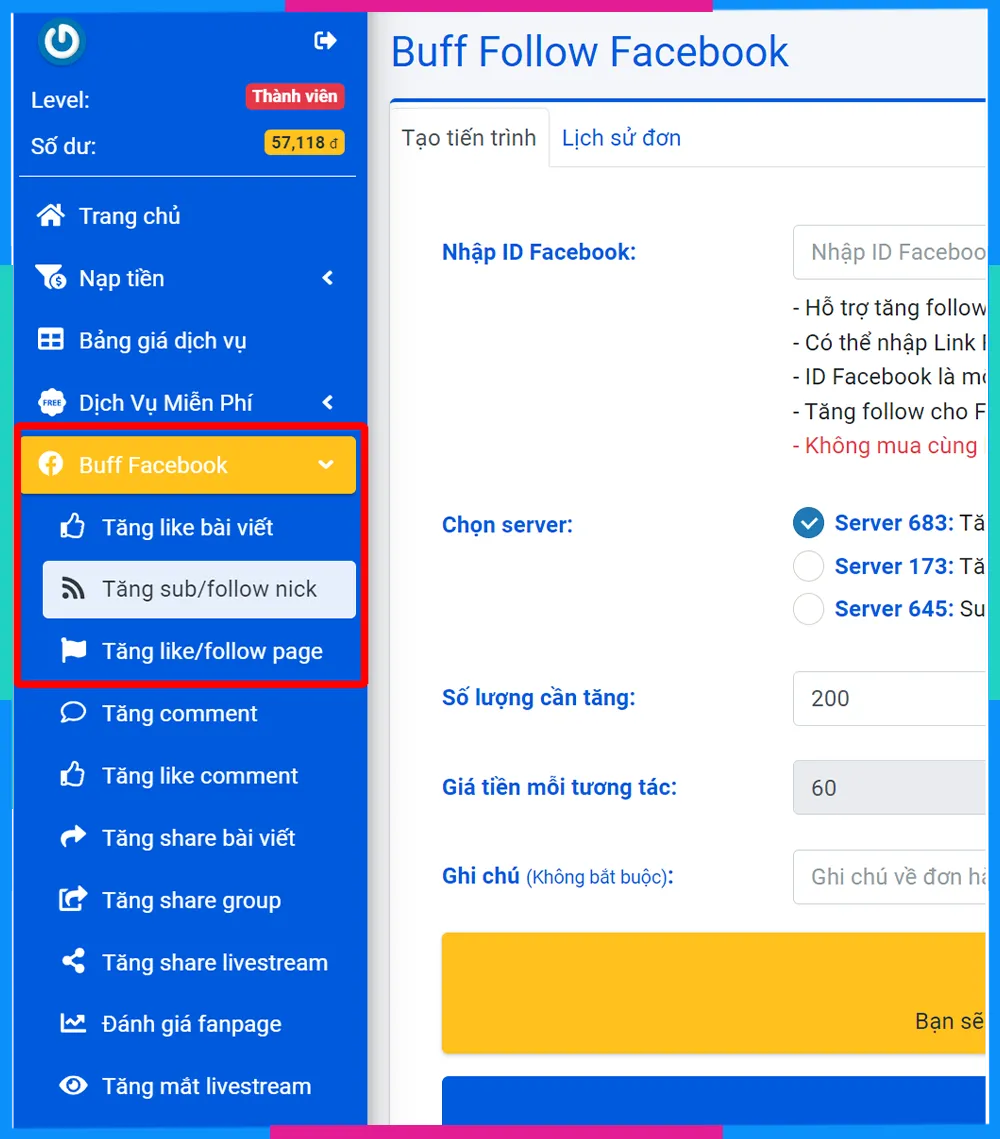Select the Server 645 radio button
The image size is (1000, 1139).
(808, 609)
